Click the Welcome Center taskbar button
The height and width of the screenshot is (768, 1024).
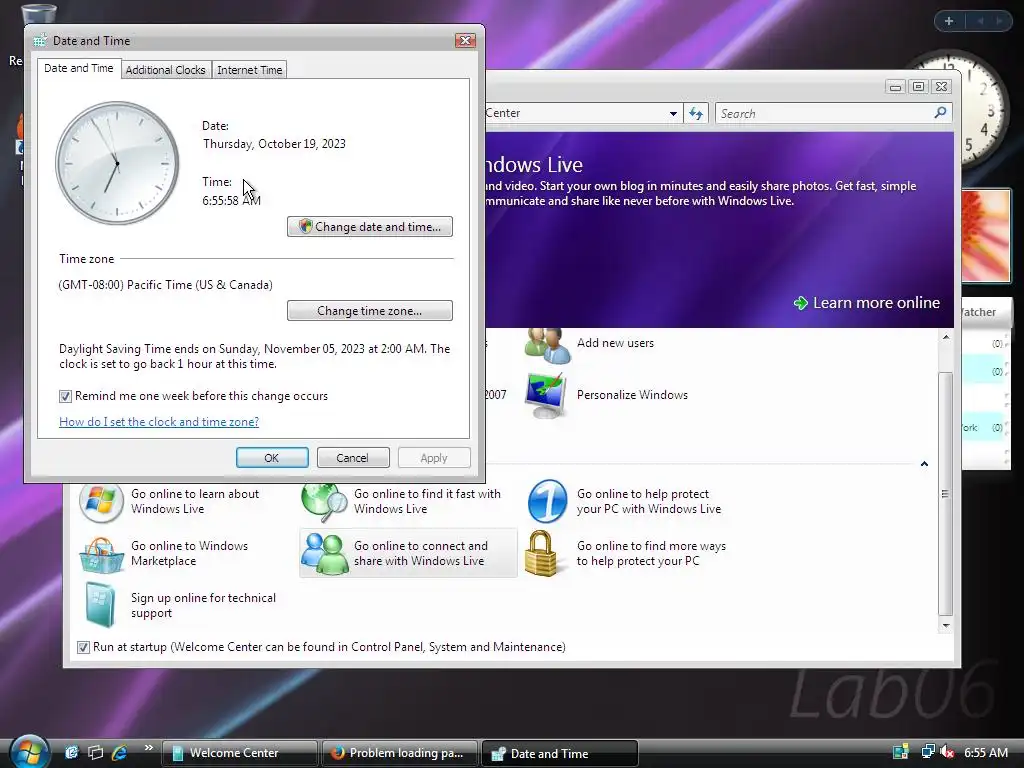point(239,753)
